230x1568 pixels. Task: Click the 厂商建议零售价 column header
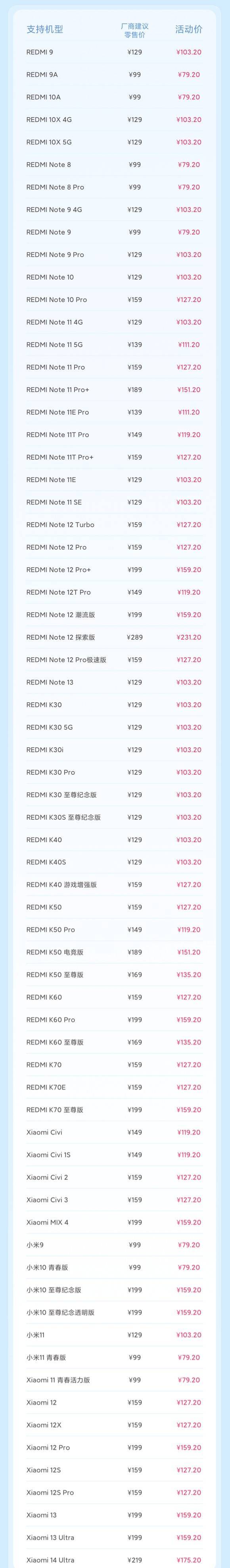point(135,31)
